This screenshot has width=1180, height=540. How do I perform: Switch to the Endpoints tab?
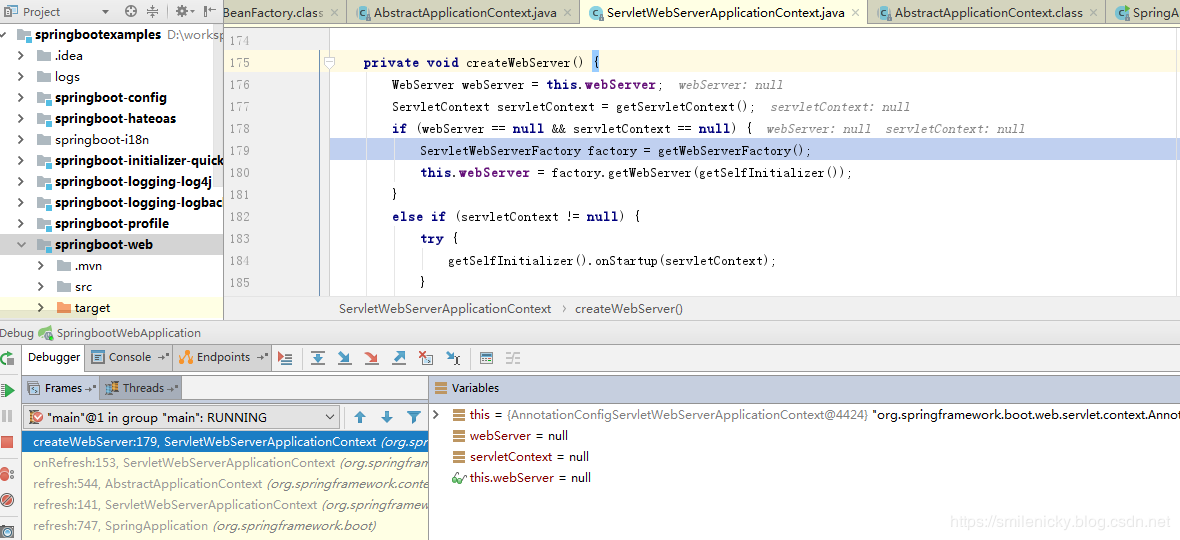223,357
